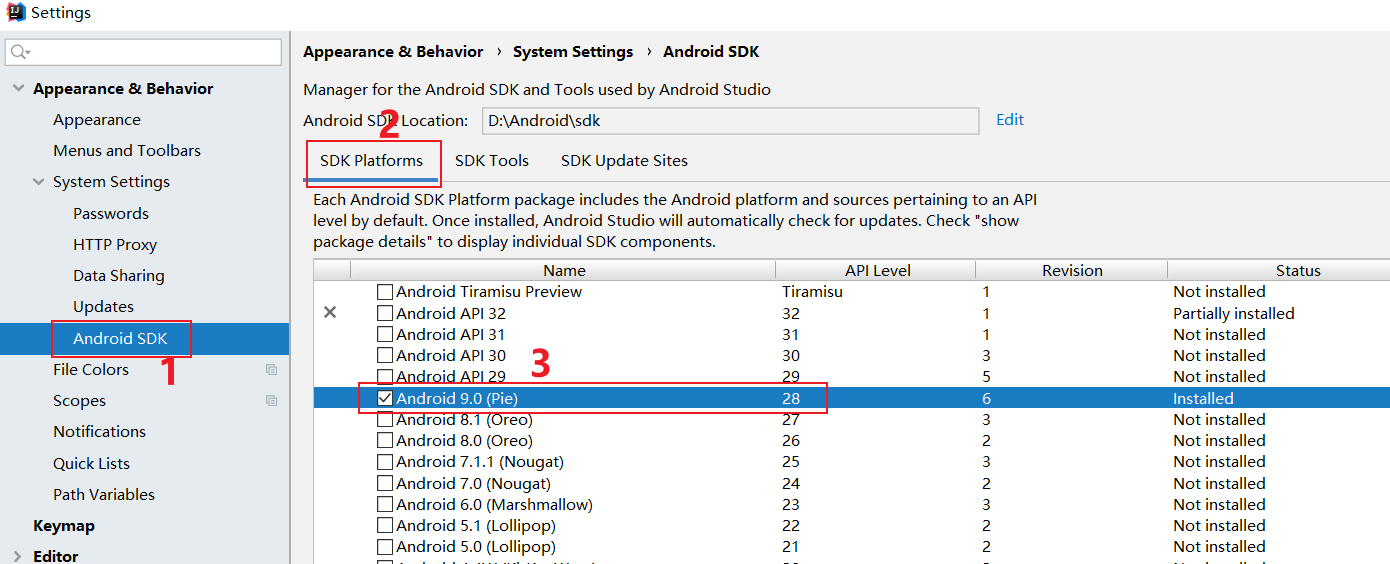Click the API level '28' cell

791,398
